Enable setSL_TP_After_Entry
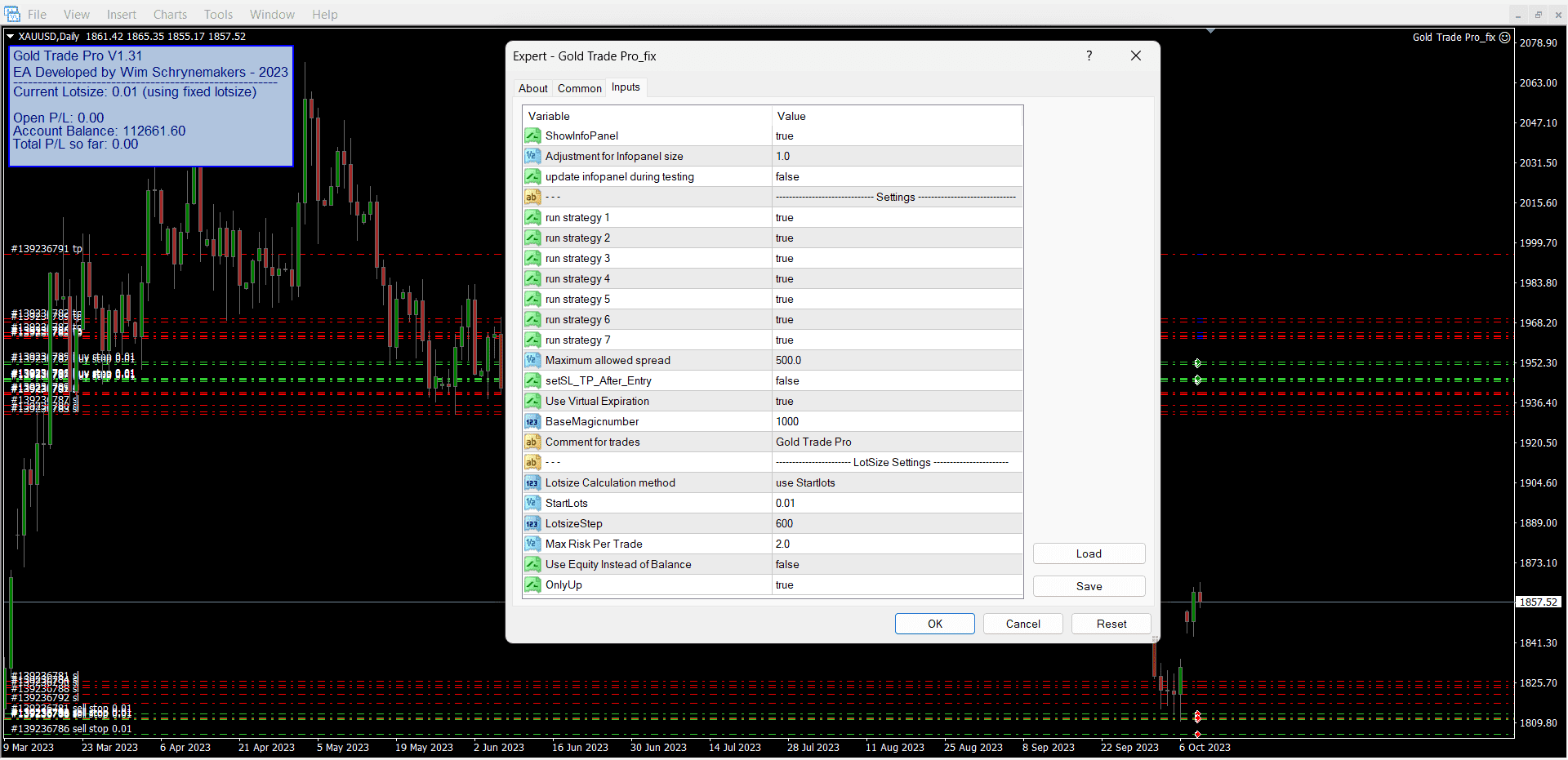Viewport: 1568px width, 760px height. click(895, 380)
